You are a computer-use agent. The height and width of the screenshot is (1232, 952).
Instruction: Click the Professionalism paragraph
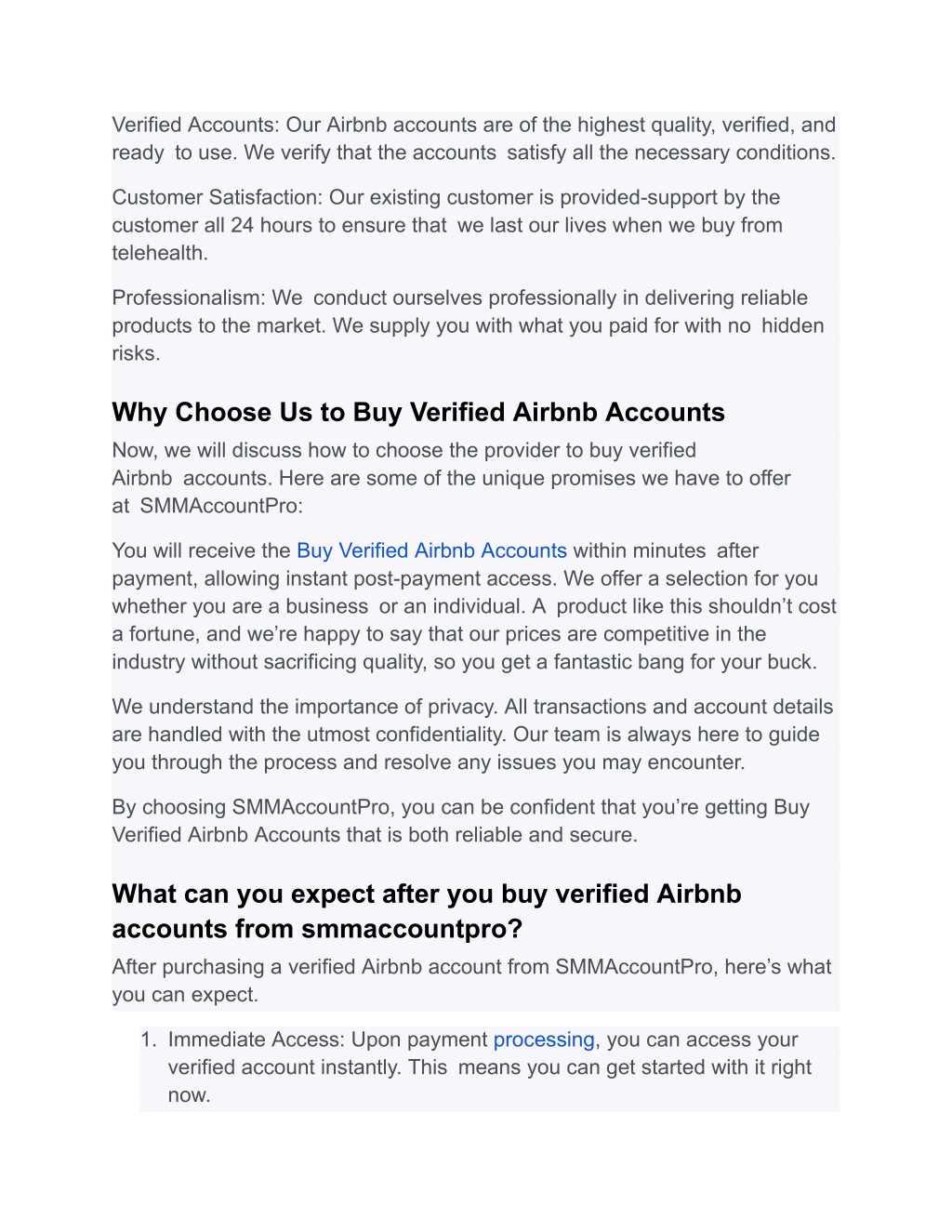pyautogui.click(x=468, y=325)
